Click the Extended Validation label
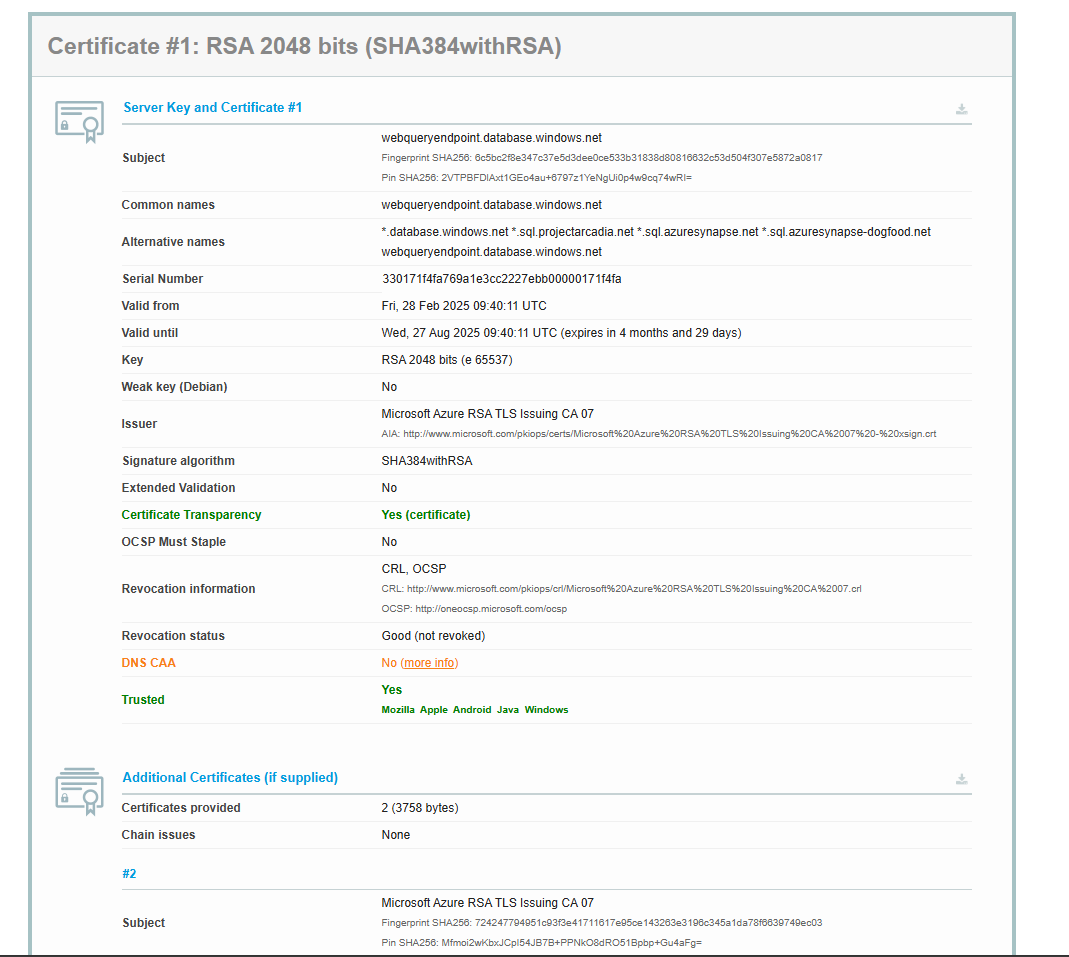Image resolution: width=1069 pixels, height=957 pixels. (x=178, y=488)
